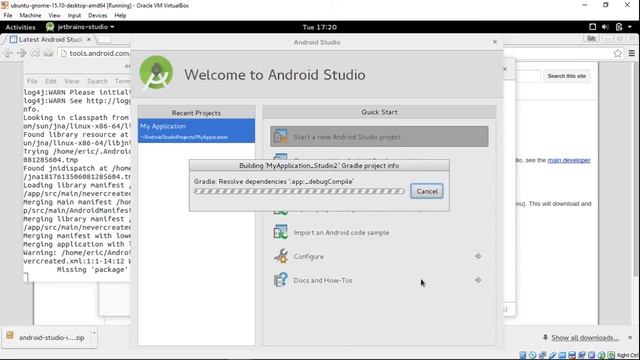Open the GNOME system menu arrow
The width and height of the screenshot is (640, 360).
[629, 27]
